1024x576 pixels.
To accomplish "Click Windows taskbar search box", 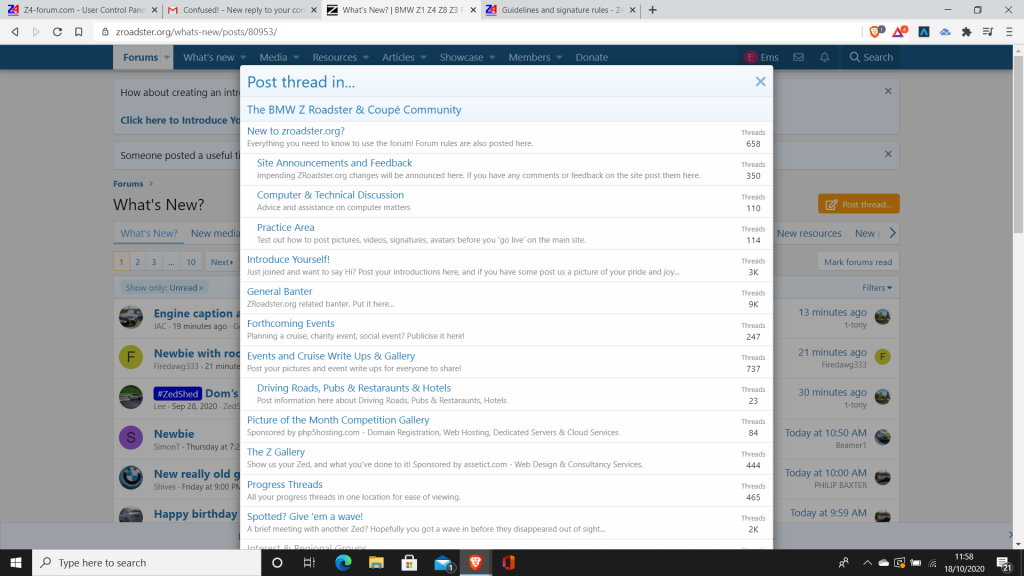I will pos(147,562).
